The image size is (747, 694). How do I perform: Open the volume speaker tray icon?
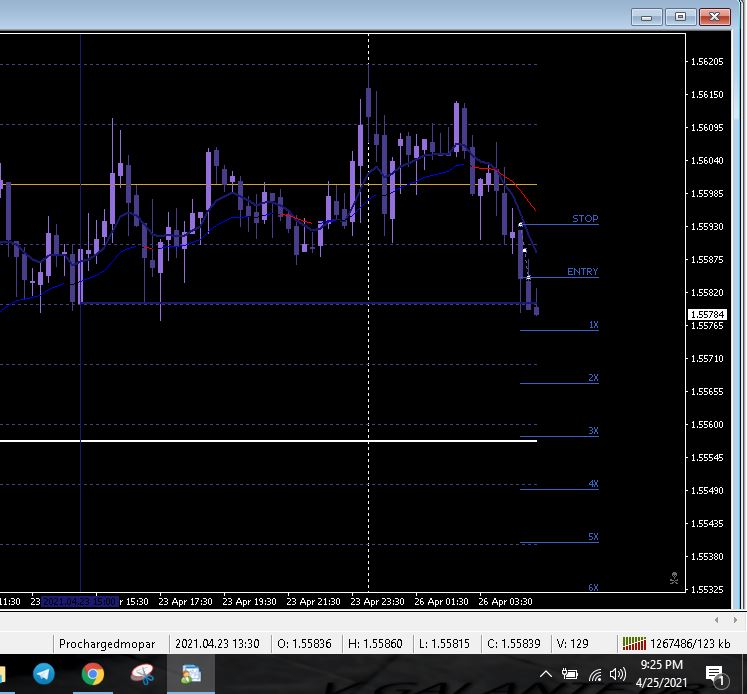pos(618,674)
